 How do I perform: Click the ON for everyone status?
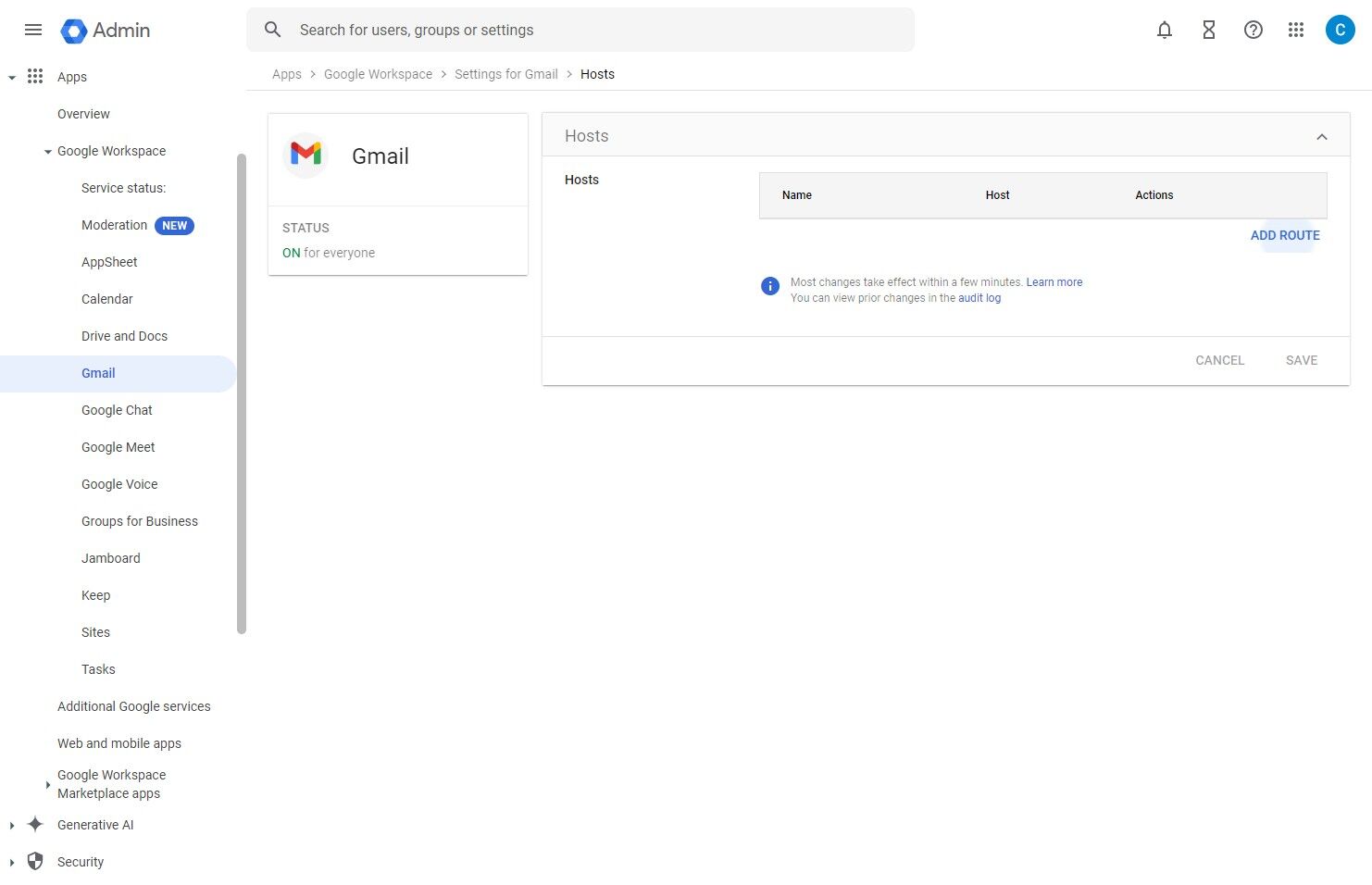coord(329,253)
